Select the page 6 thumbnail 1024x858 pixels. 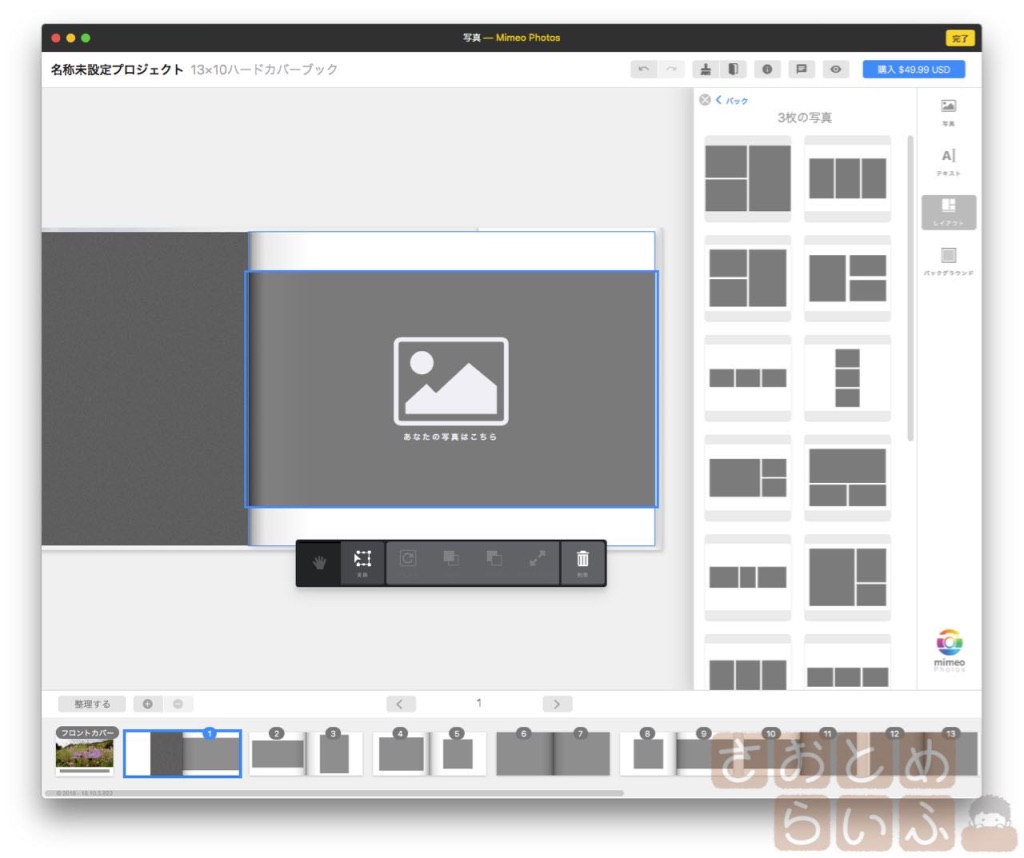point(524,754)
